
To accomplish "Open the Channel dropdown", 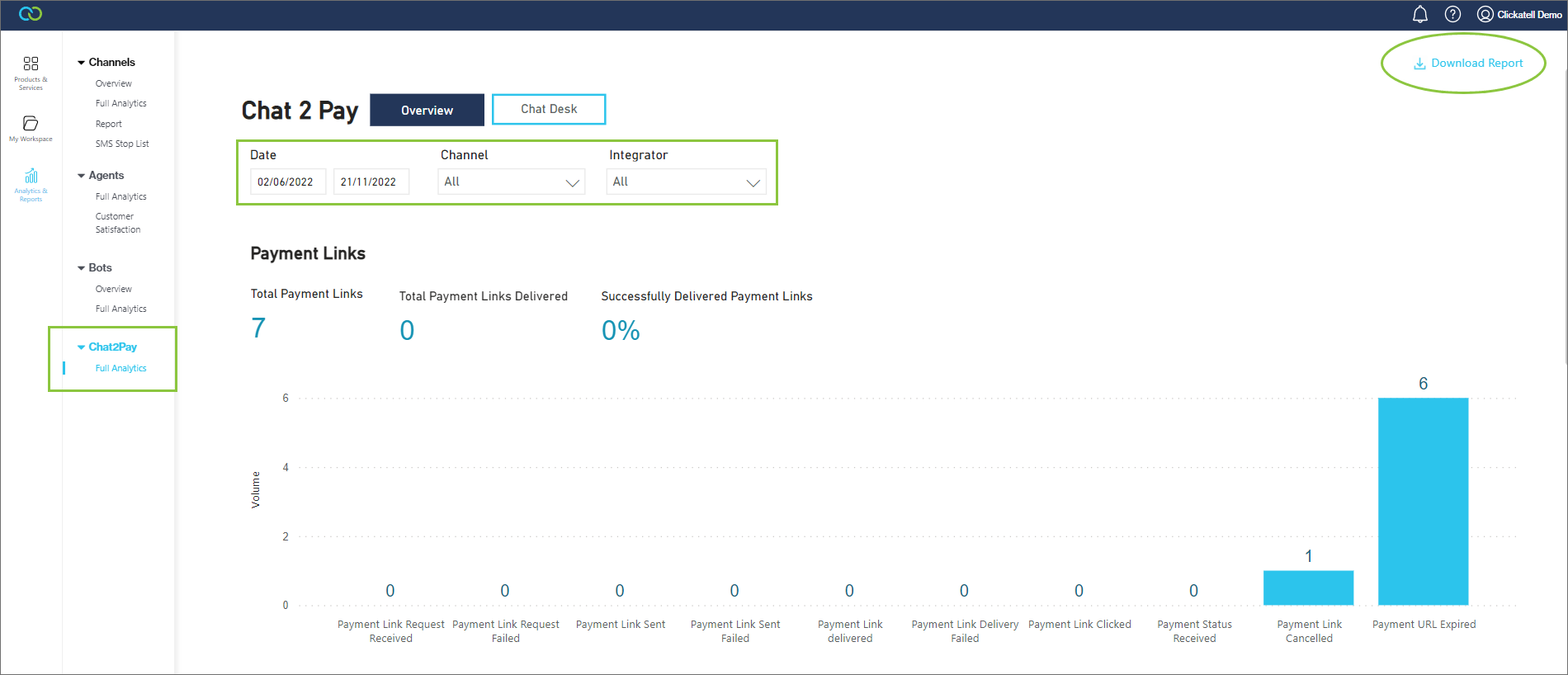I will (x=511, y=182).
